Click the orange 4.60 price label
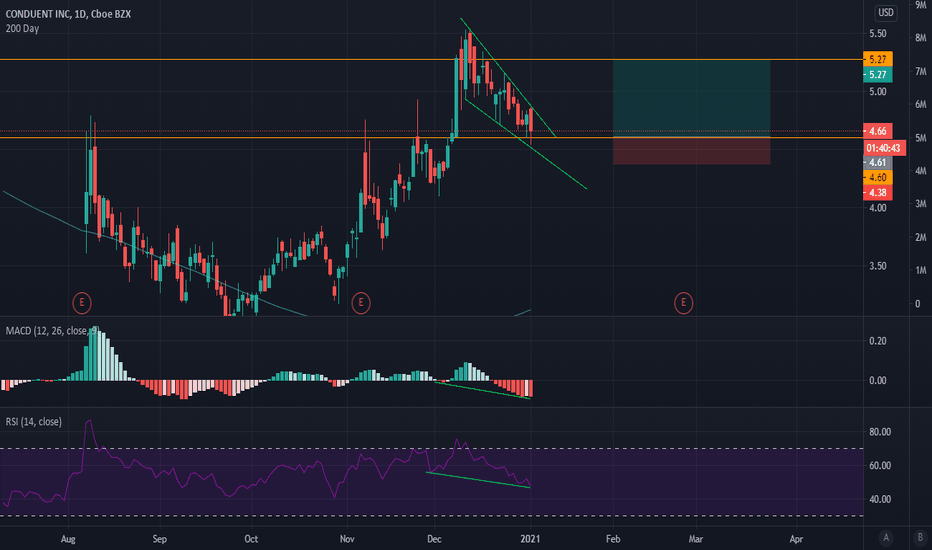Image resolution: width=932 pixels, height=550 pixels. tap(877, 177)
